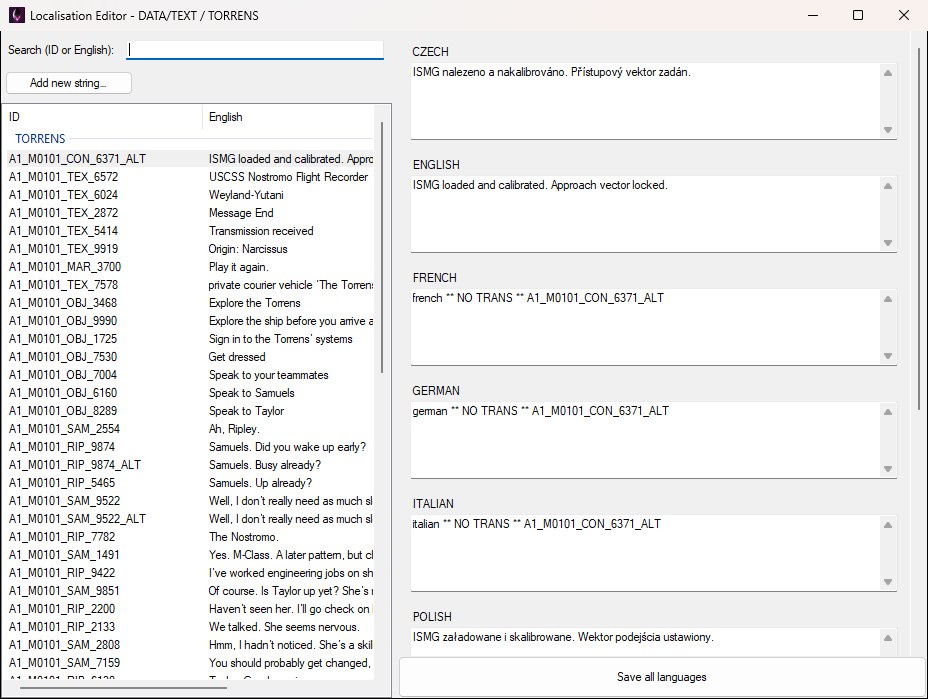Select row A1_M0101_RIP_7782
This screenshot has width=928, height=699.
pyautogui.click(x=189, y=537)
